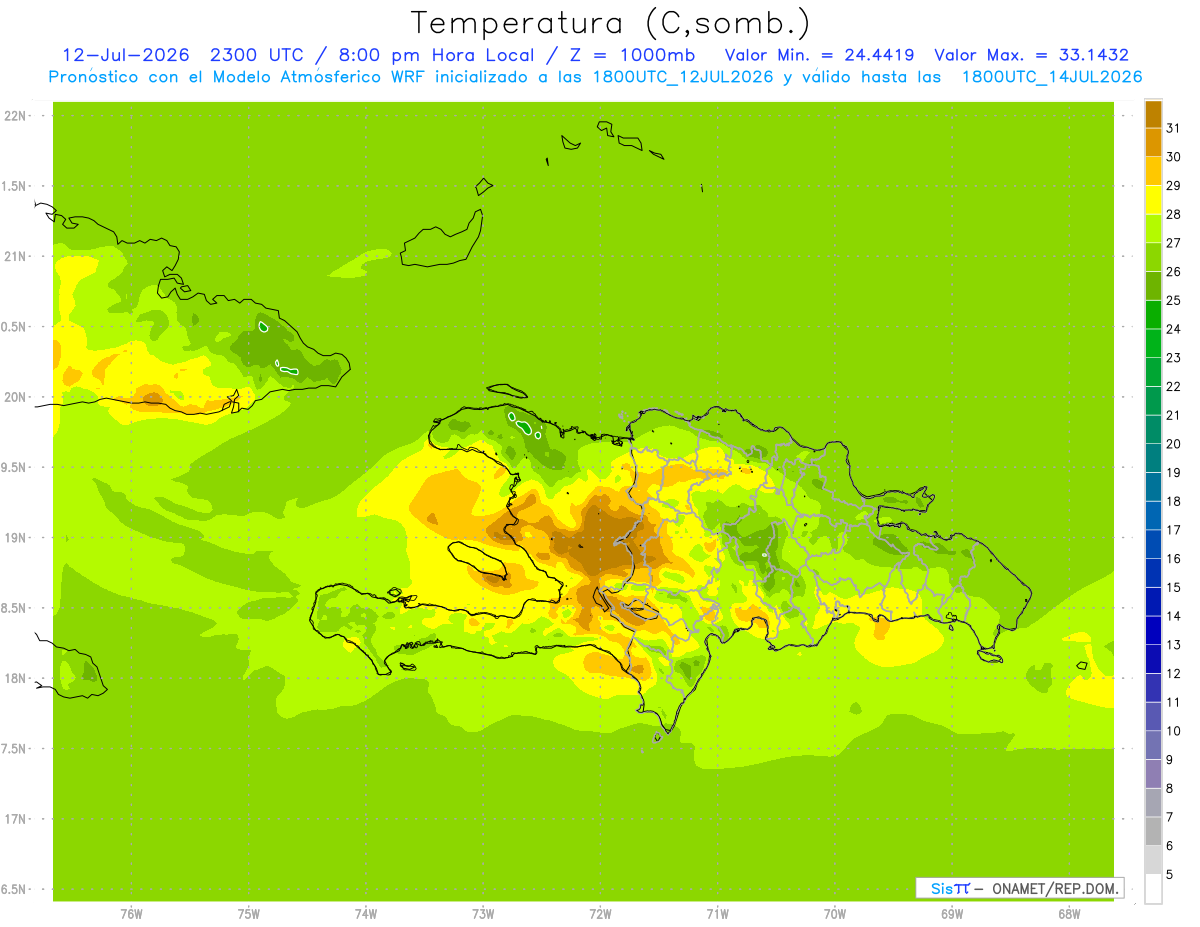Image resolution: width=1200 pixels, height=927 pixels.
Task: Click the "20N" latitude label
Action: click(16, 397)
